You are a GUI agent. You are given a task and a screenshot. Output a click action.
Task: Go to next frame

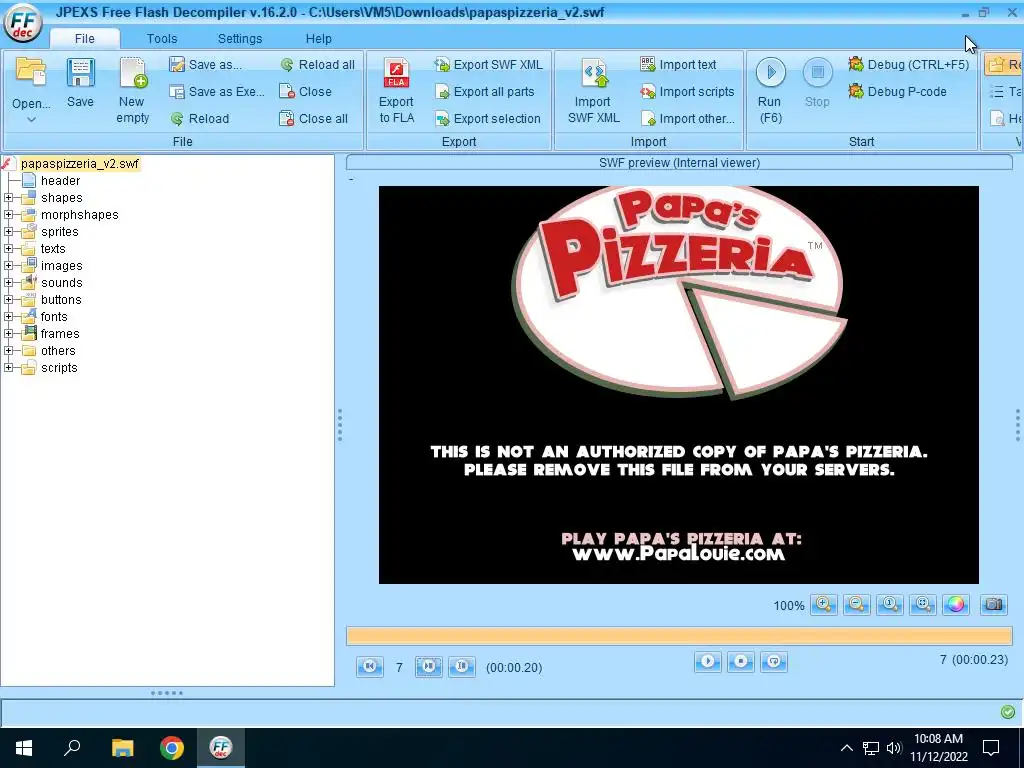coord(428,667)
